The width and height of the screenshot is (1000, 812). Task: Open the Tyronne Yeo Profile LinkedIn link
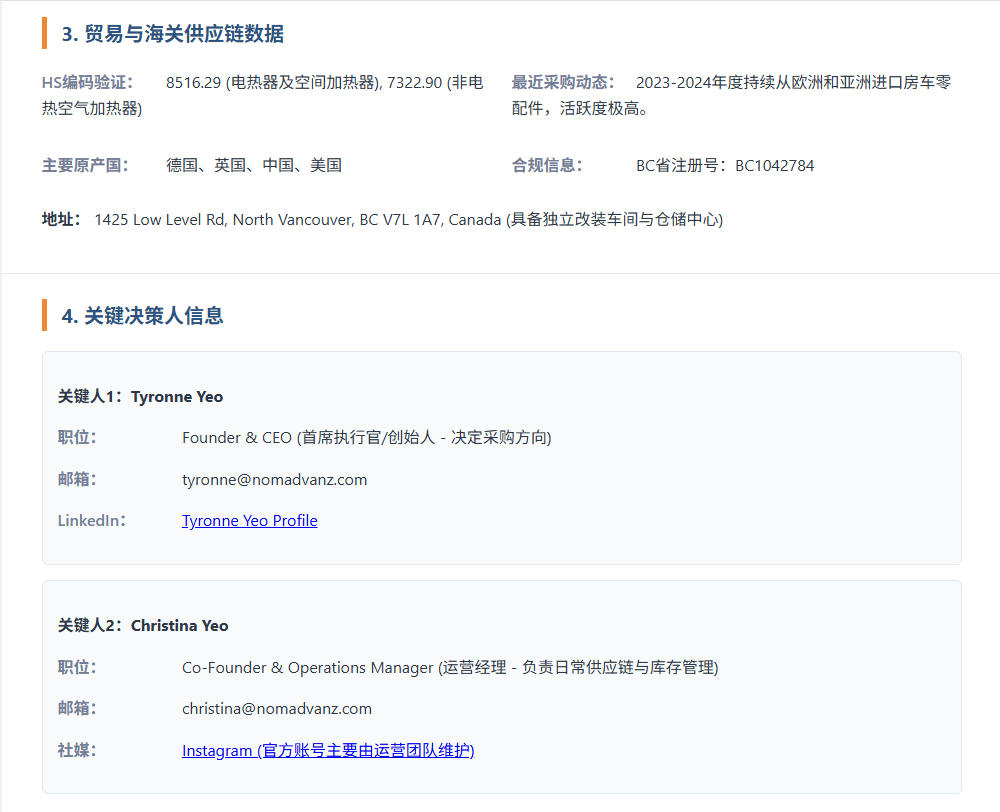249,520
